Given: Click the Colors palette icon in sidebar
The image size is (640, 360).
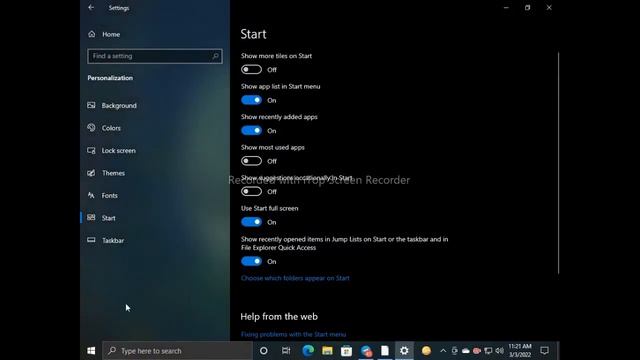Looking at the screenshot, I should tap(91, 128).
